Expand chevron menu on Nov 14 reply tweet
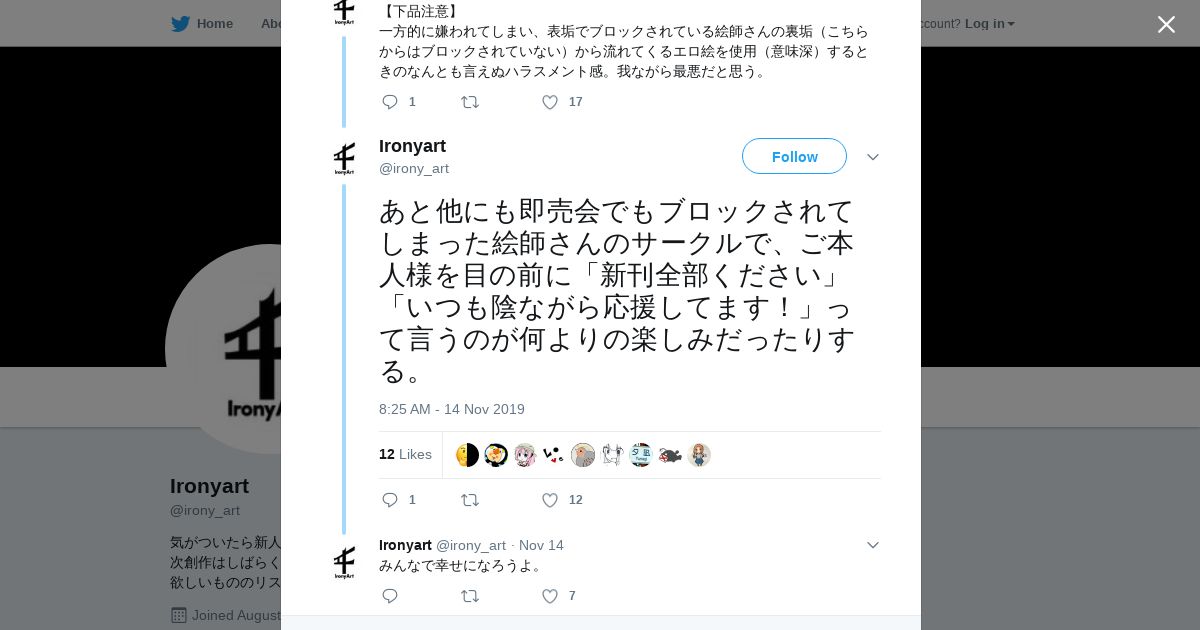Viewport: 1200px width, 630px height. point(873,545)
